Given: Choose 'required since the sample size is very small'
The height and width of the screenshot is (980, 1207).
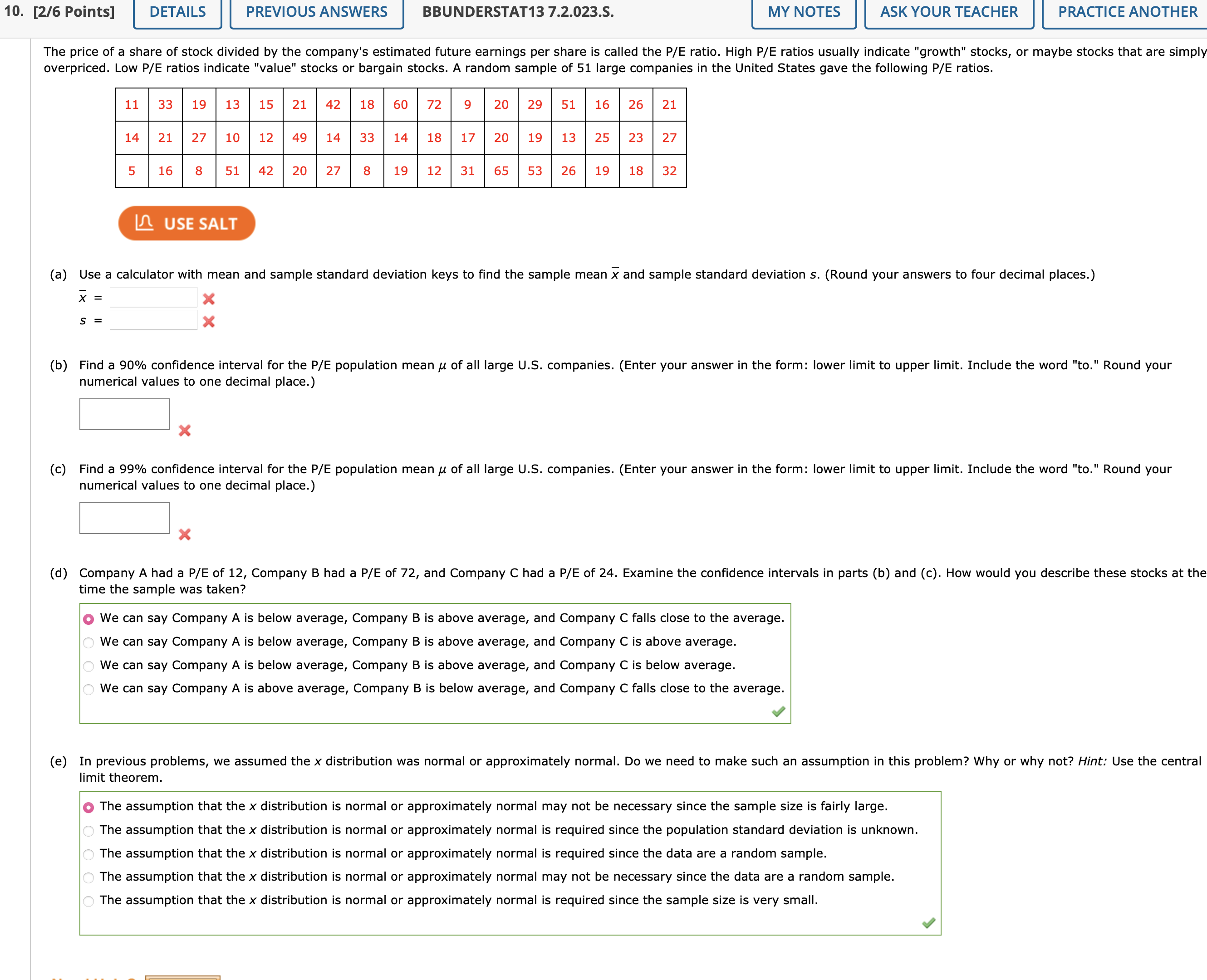Looking at the screenshot, I should [x=88, y=901].
